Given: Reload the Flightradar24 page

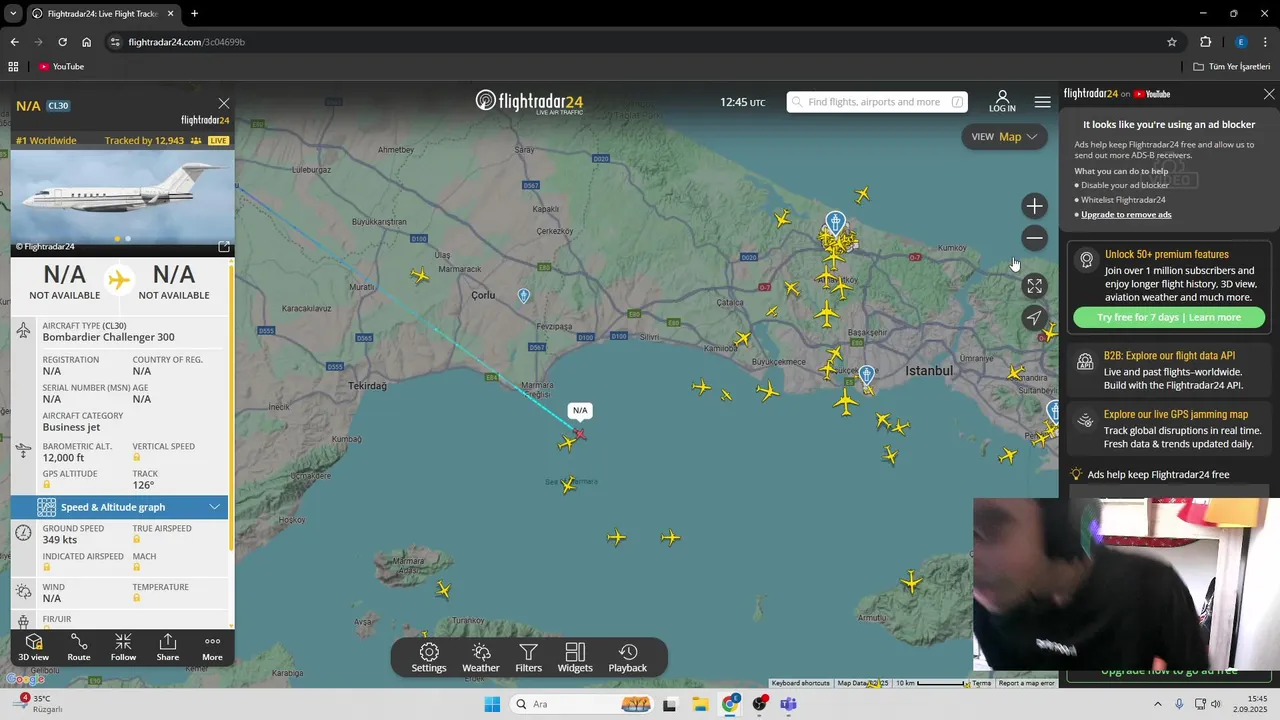Looking at the screenshot, I should (62, 42).
